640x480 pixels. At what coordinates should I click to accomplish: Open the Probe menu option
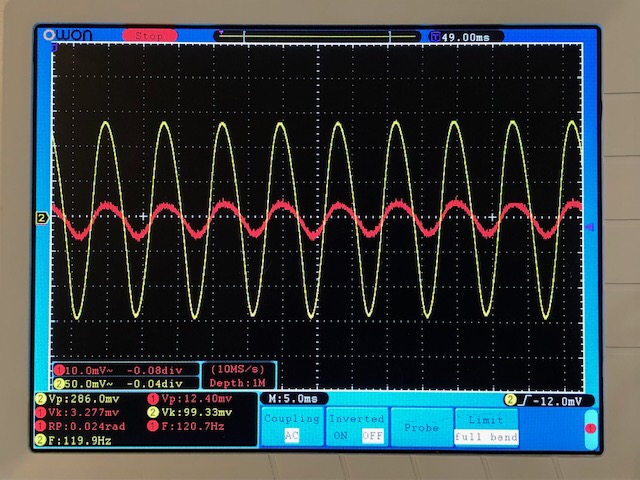(422, 427)
